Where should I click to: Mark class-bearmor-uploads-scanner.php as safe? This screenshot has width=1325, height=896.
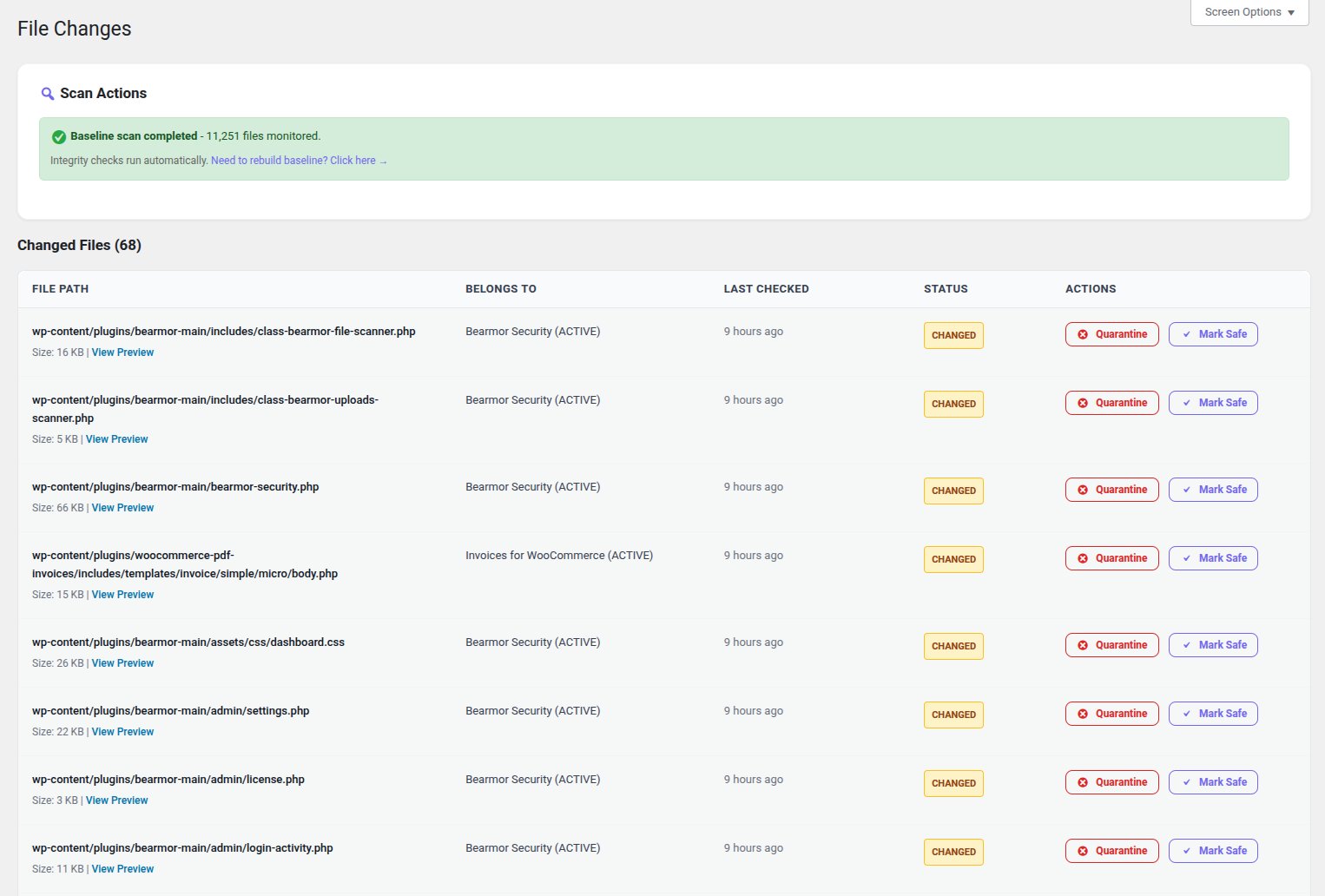[x=1213, y=402]
